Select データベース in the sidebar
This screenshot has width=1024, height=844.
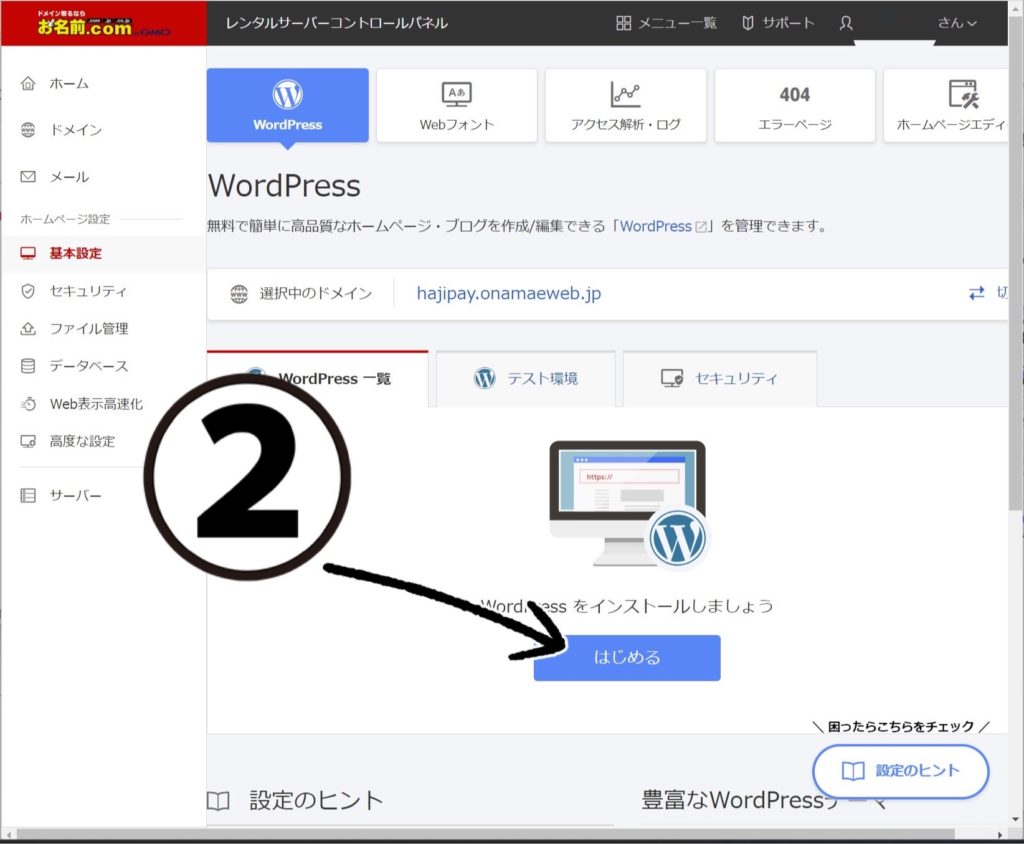pyautogui.click(x=89, y=366)
